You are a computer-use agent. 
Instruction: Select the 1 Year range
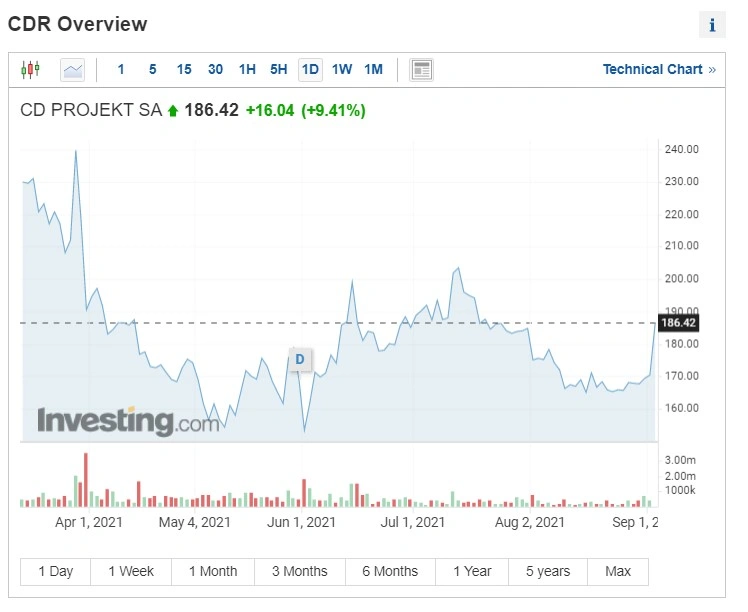pos(472,571)
